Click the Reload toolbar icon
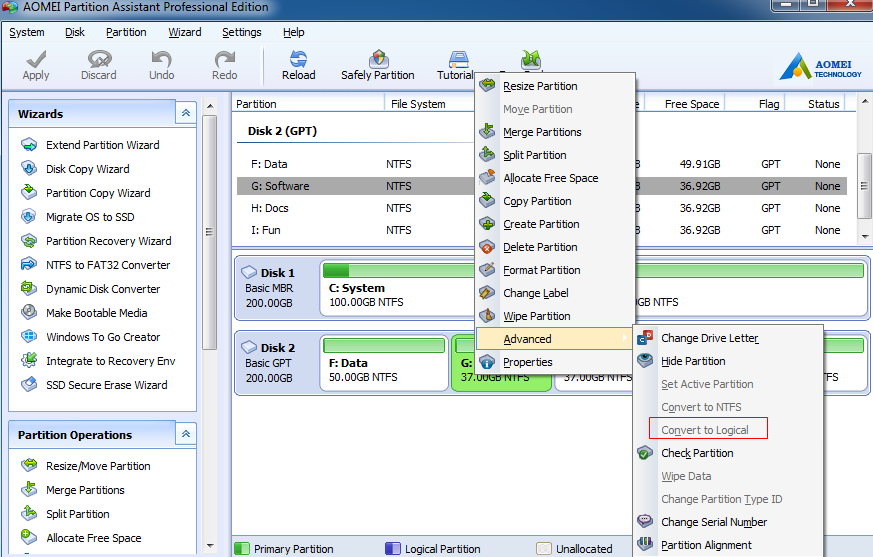The image size is (873, 557). 298,58
